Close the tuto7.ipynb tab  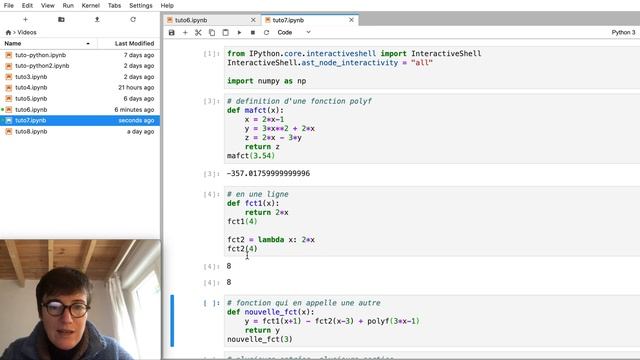coord(351,20)
